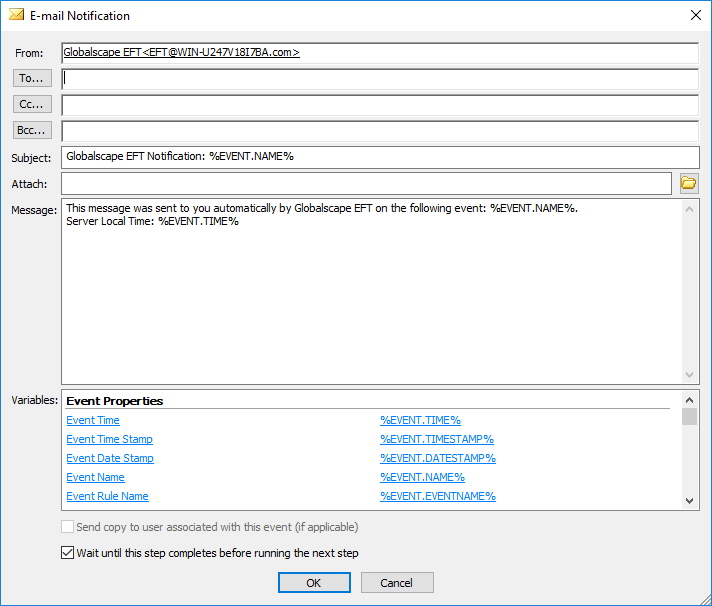The image size is (712, 606).
Task: Click the Event Rule Name link
Action: [107, 496]
